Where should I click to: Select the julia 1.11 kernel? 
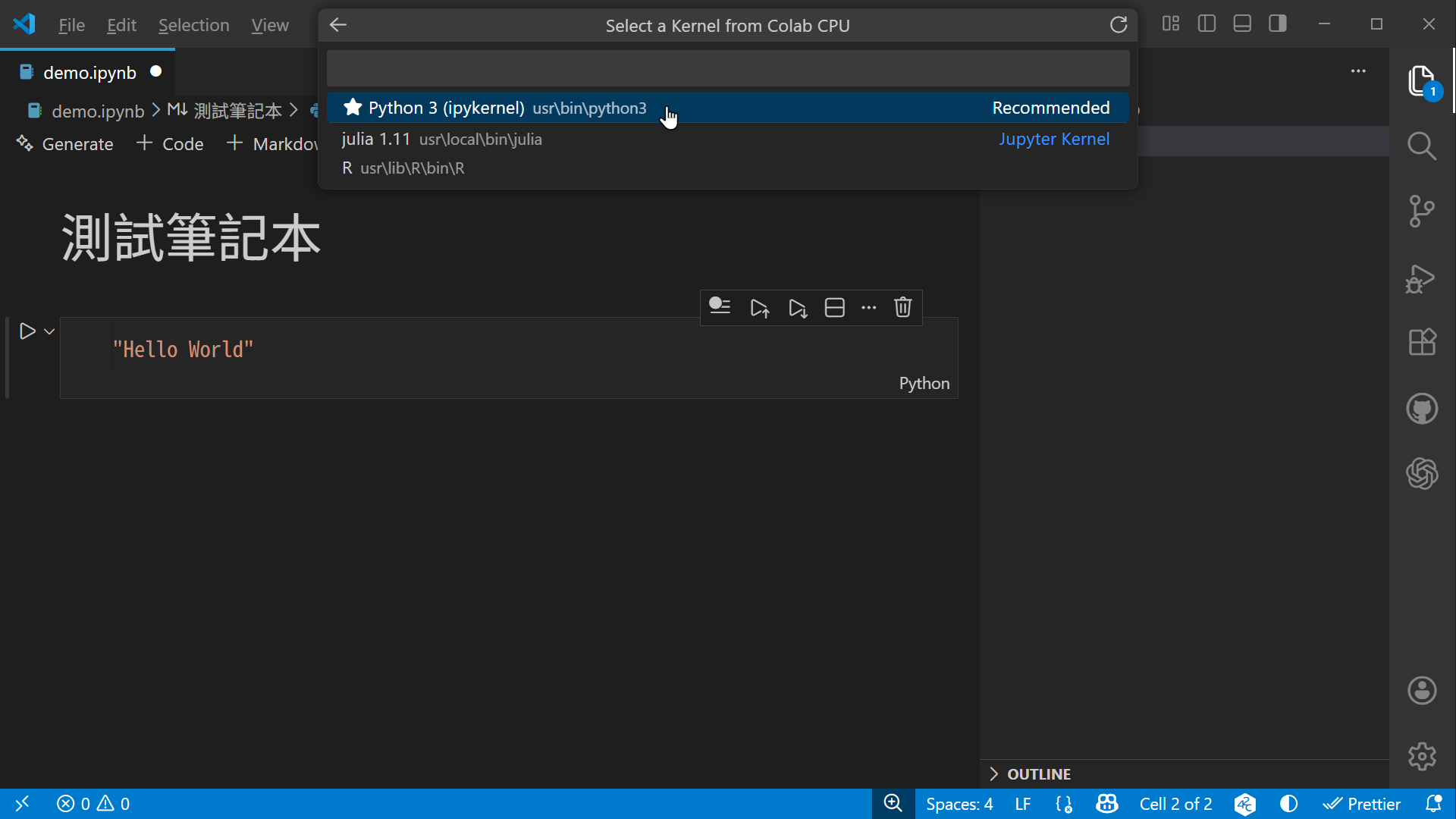(728, 140)
